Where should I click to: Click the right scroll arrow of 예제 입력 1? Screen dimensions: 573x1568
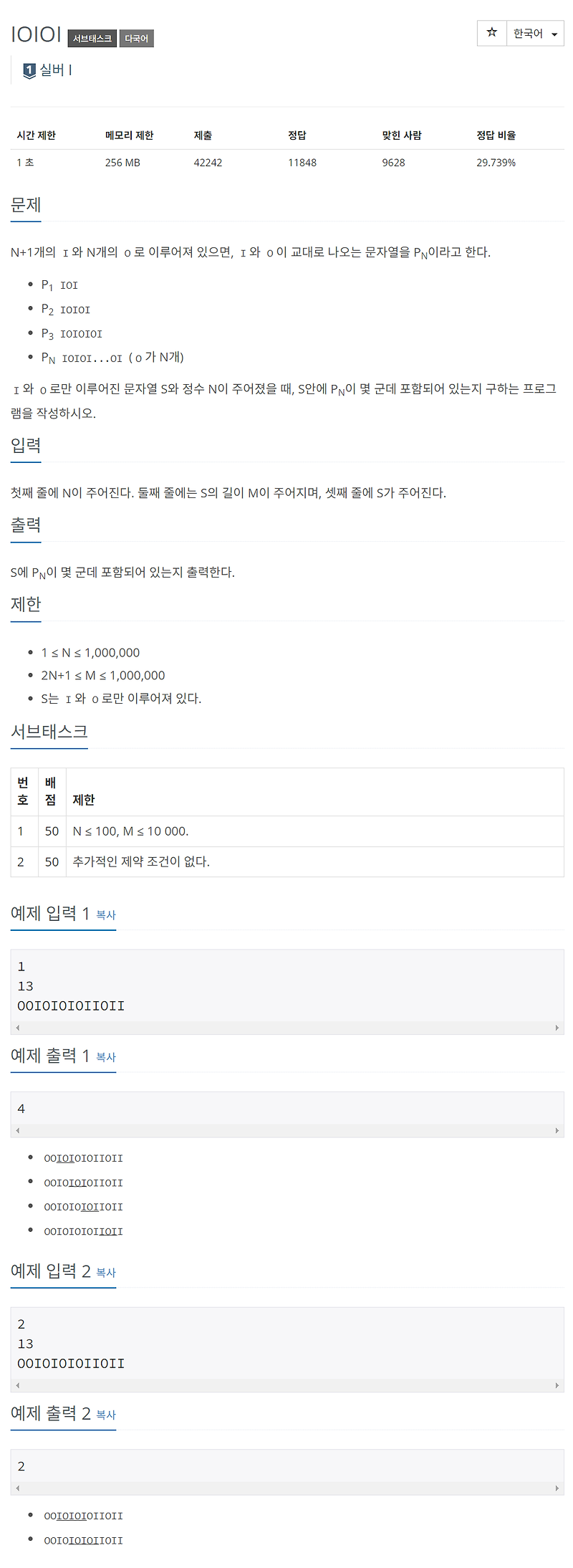click(x=557, y=1027)
